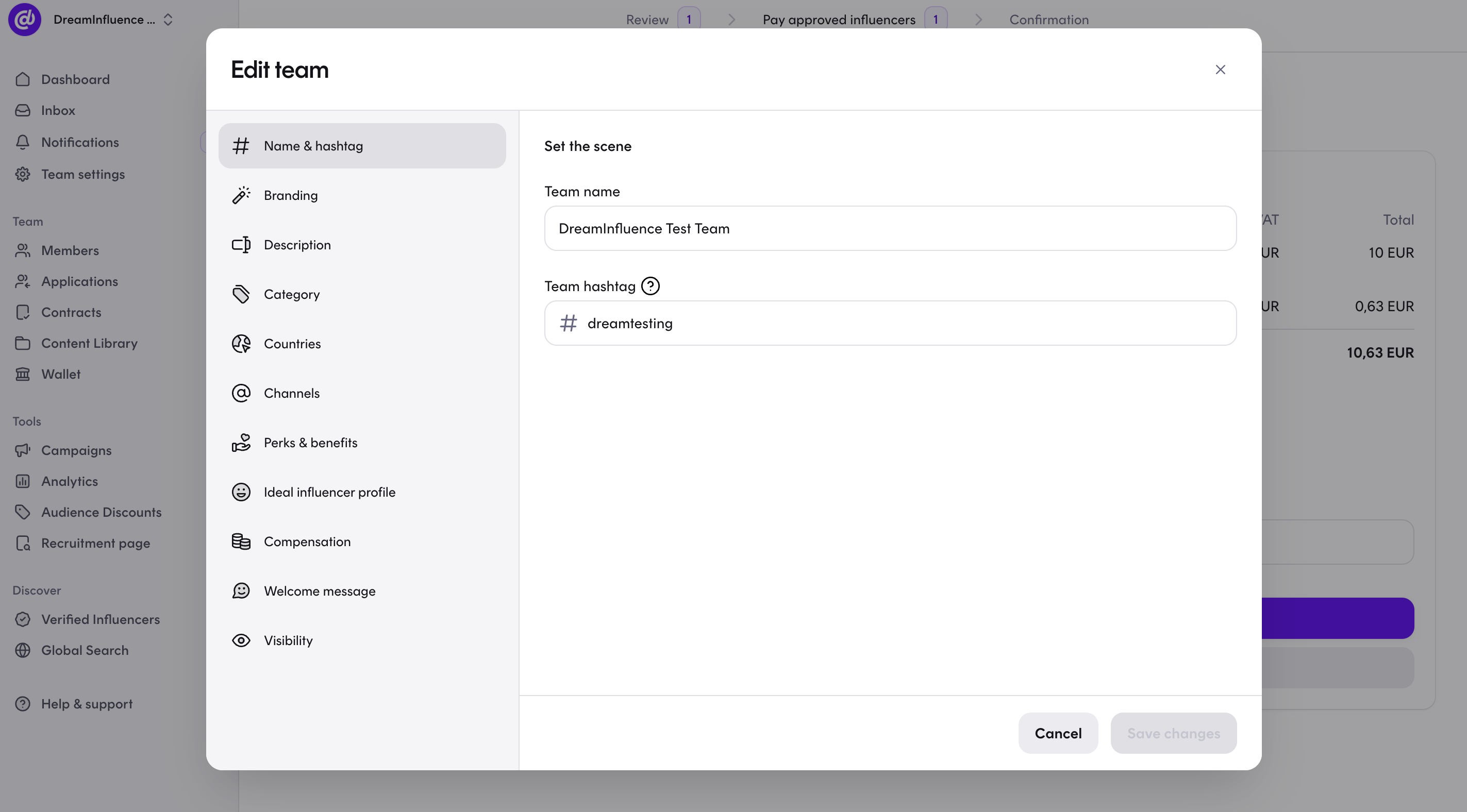Click the Dashboard home icon
The height and width of the screenshot is (812, 1467).
click(23, 79)
